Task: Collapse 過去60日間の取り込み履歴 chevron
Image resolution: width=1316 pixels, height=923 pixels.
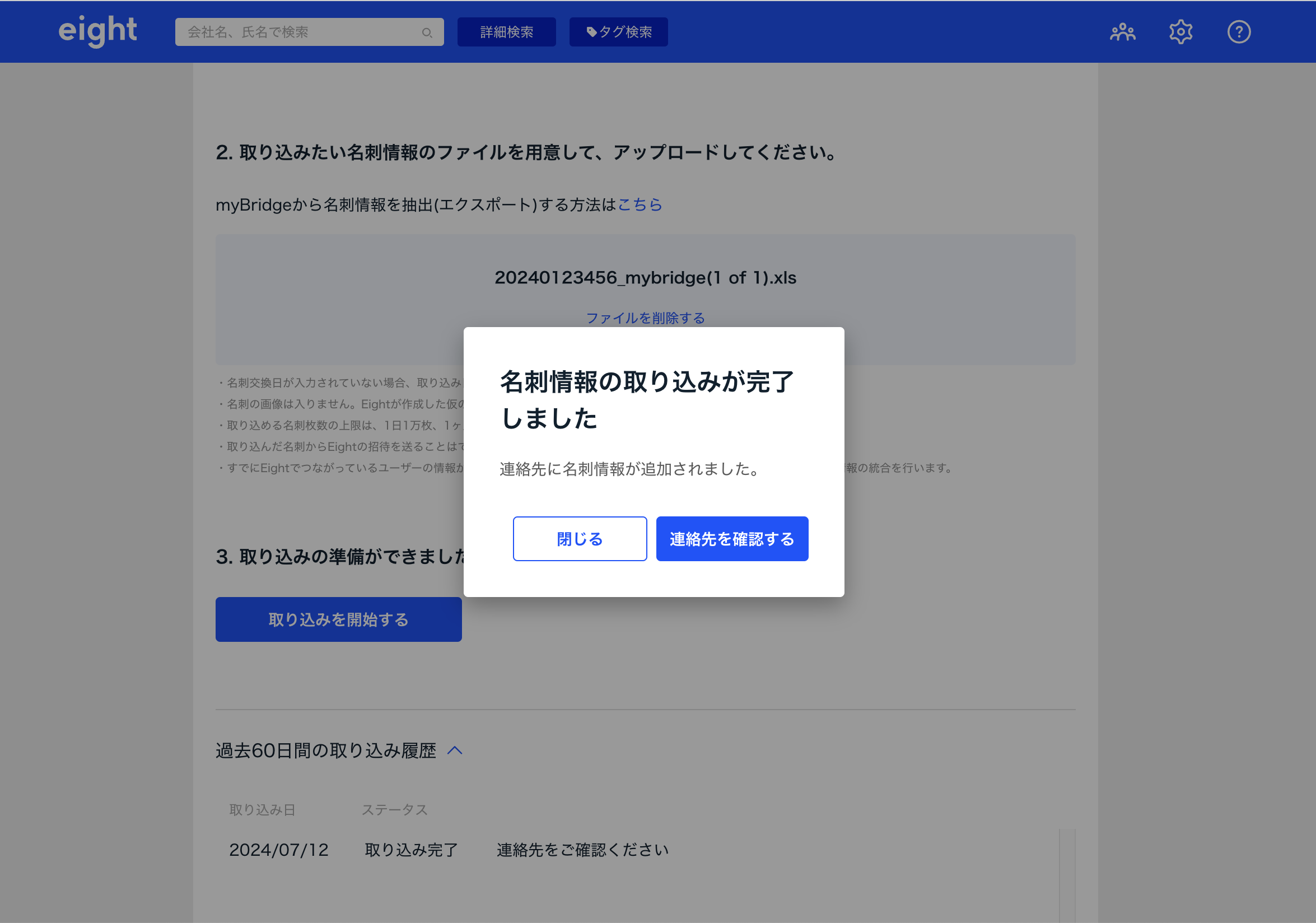Action: 455,750
